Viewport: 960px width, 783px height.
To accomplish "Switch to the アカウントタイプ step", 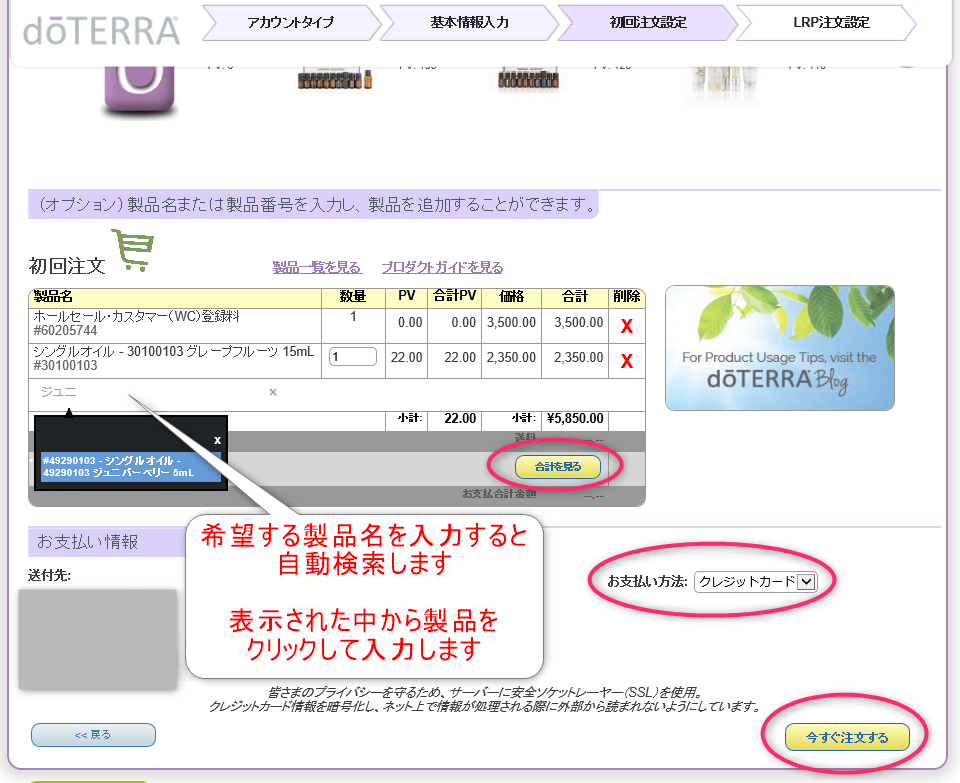I will coord(289,24).
